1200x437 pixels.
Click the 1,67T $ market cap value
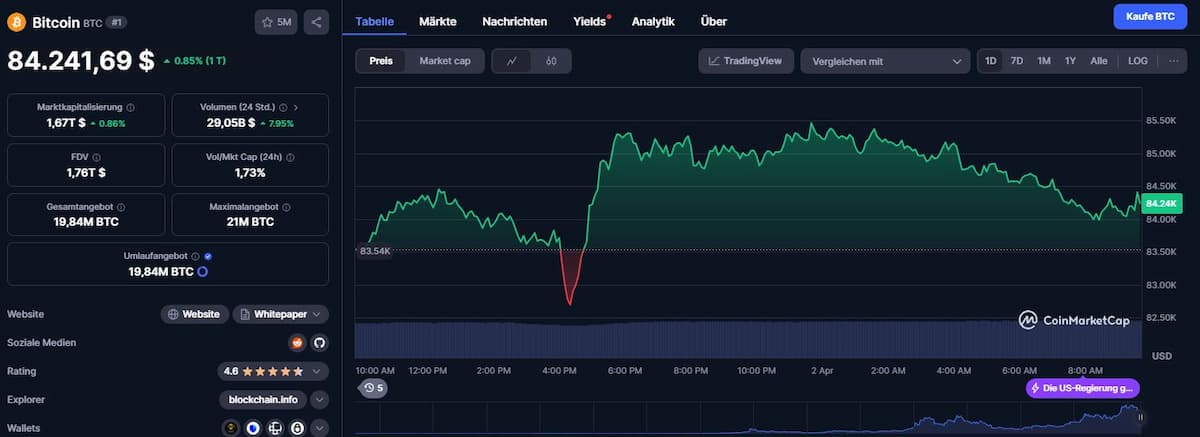point(67,123)
